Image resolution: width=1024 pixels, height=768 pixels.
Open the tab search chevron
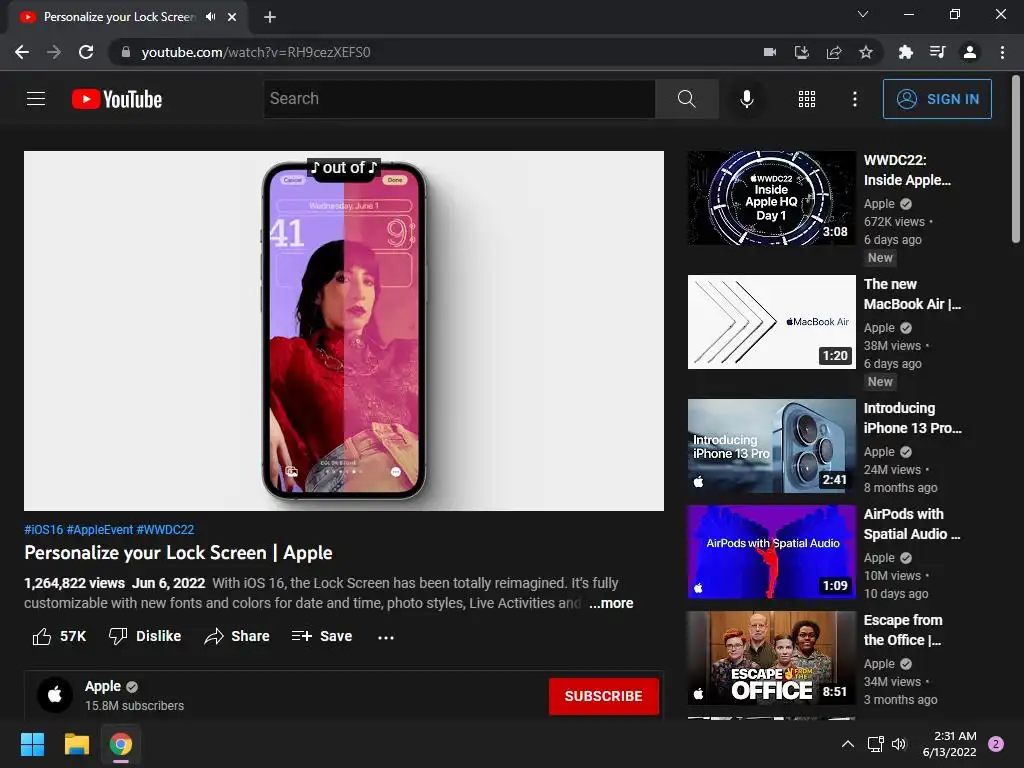[863, 14]
